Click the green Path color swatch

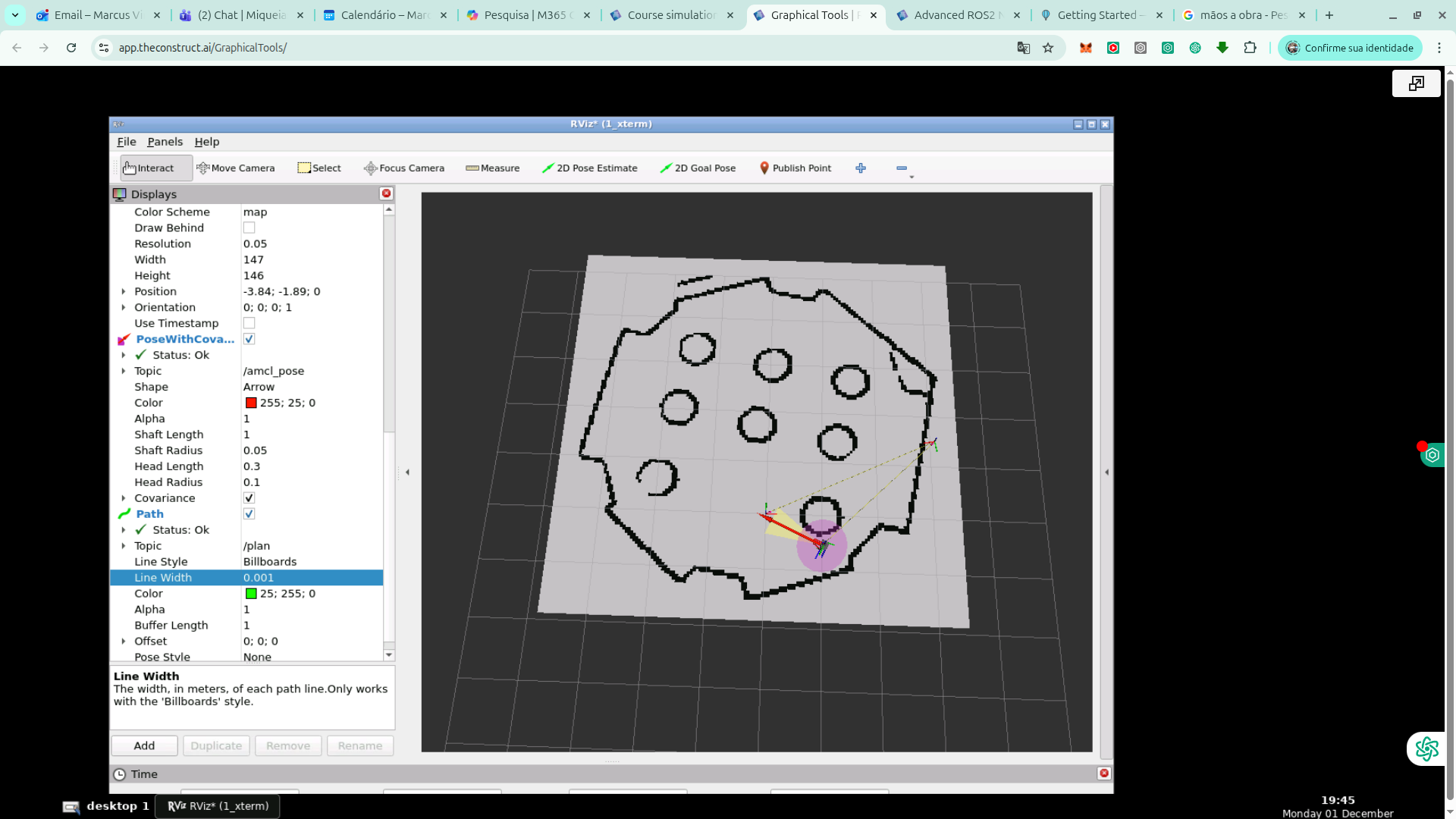coord(251,594)
